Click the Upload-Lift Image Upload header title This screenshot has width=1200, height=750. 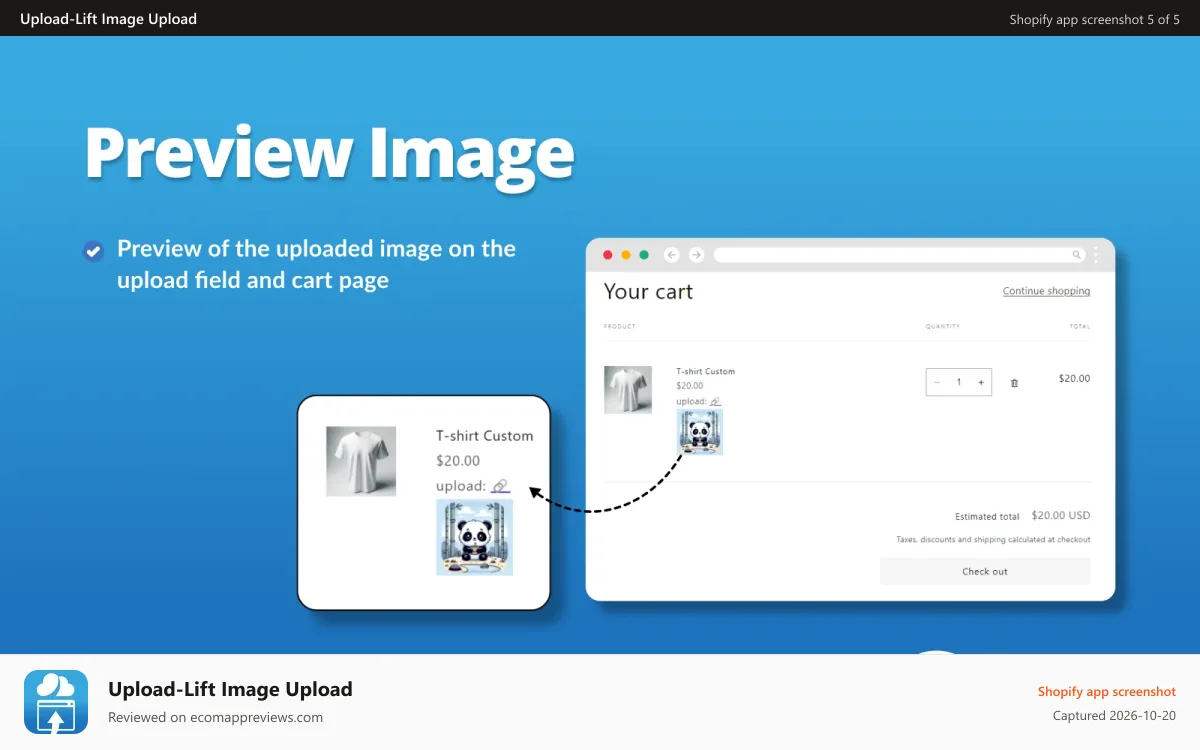pos(108,19)
